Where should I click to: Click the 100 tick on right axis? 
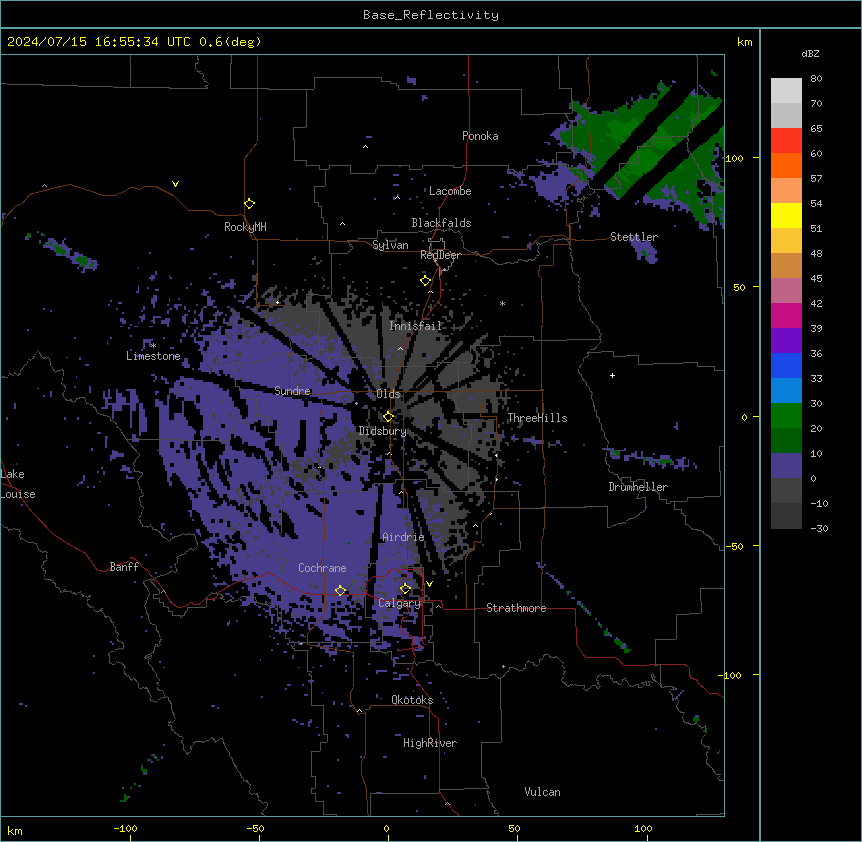pyautogui.click(x=734, y=158)
